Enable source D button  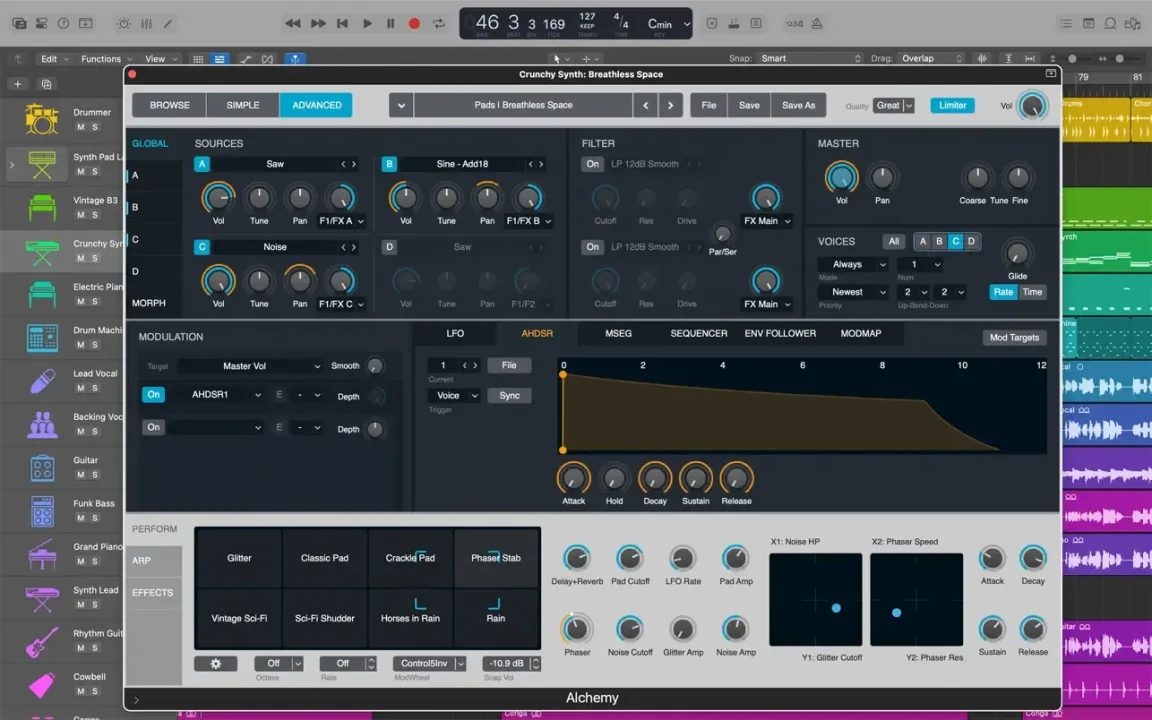click(x=389, y=247)
